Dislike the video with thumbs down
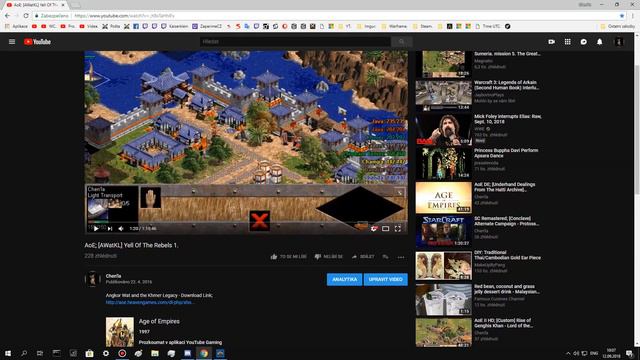This screenshot has height=360, width=640. (329, 257)
